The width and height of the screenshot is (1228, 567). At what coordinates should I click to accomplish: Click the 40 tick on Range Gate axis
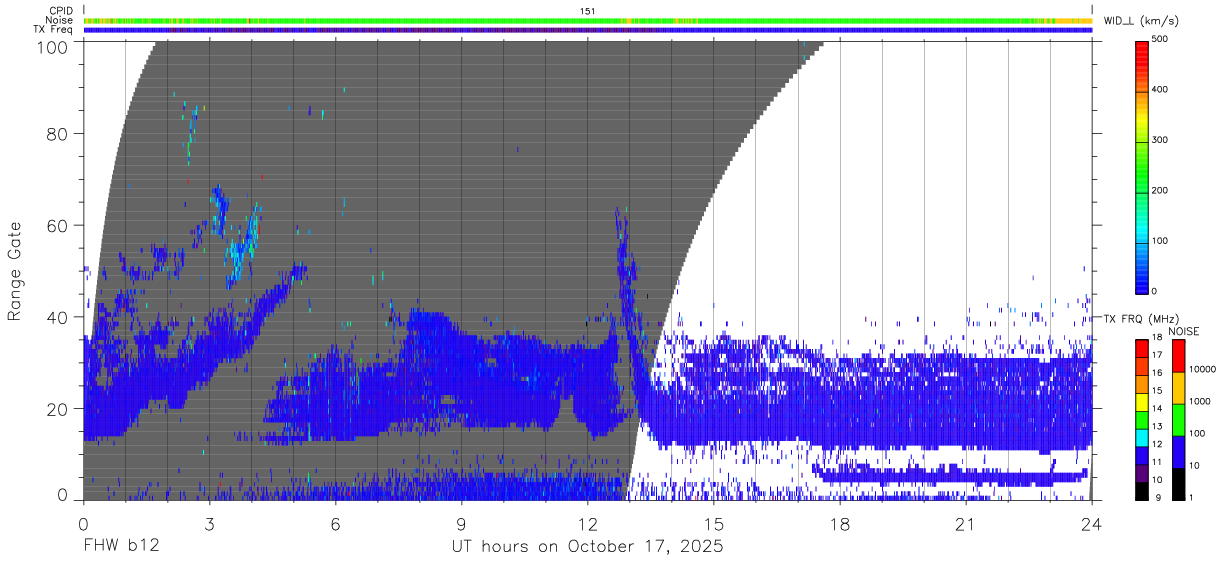pos(57,317)
